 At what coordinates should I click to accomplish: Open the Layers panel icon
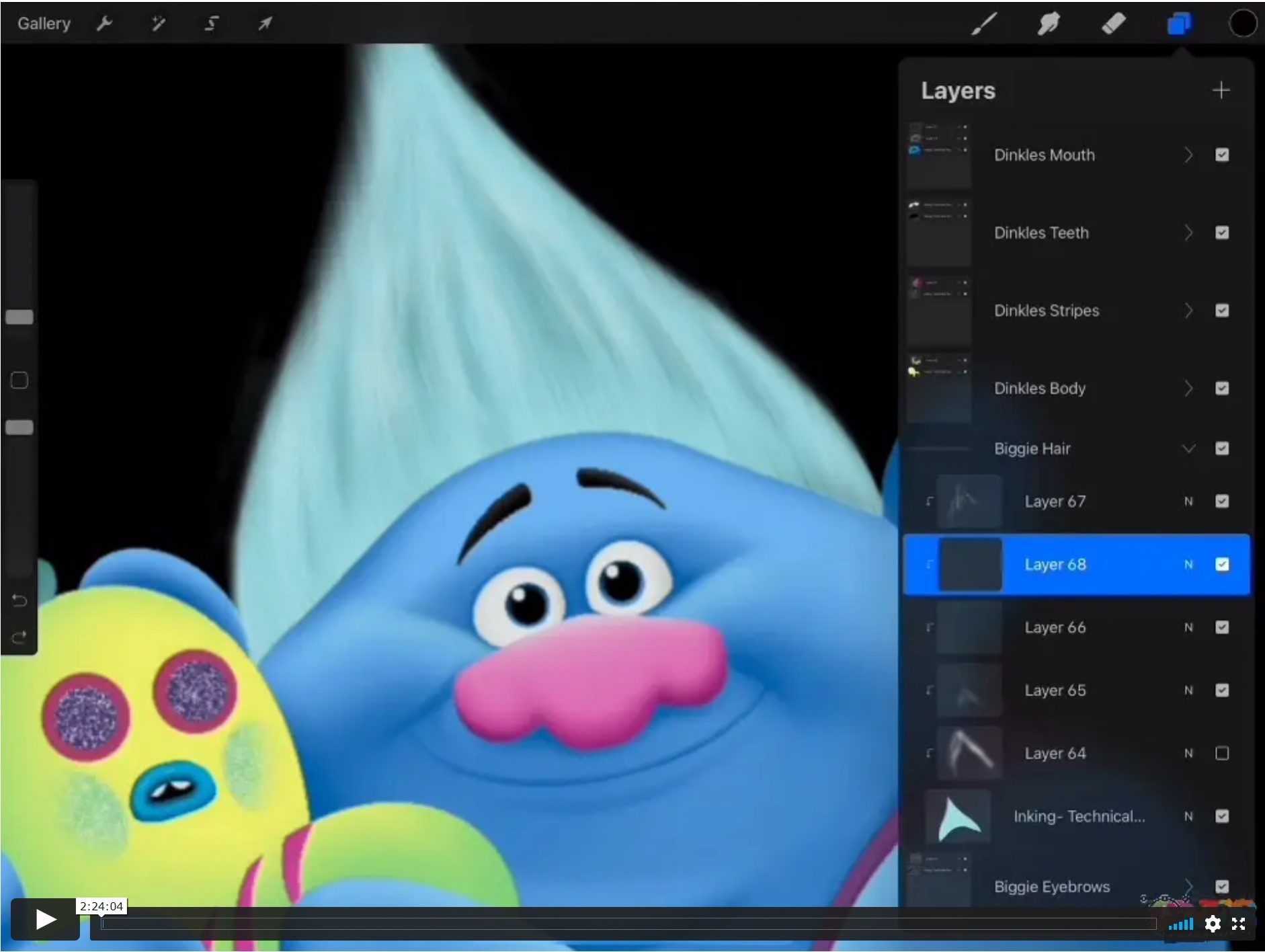(1180, 23)
